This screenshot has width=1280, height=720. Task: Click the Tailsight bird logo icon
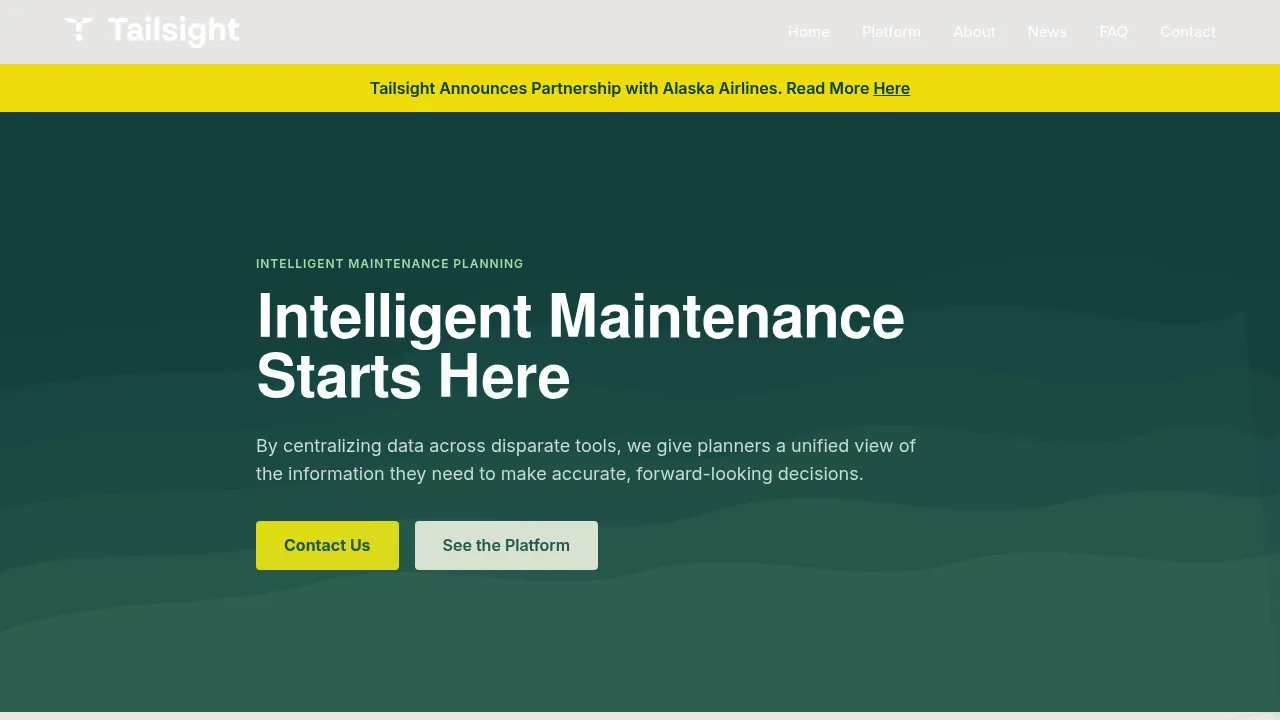(79, 30)
